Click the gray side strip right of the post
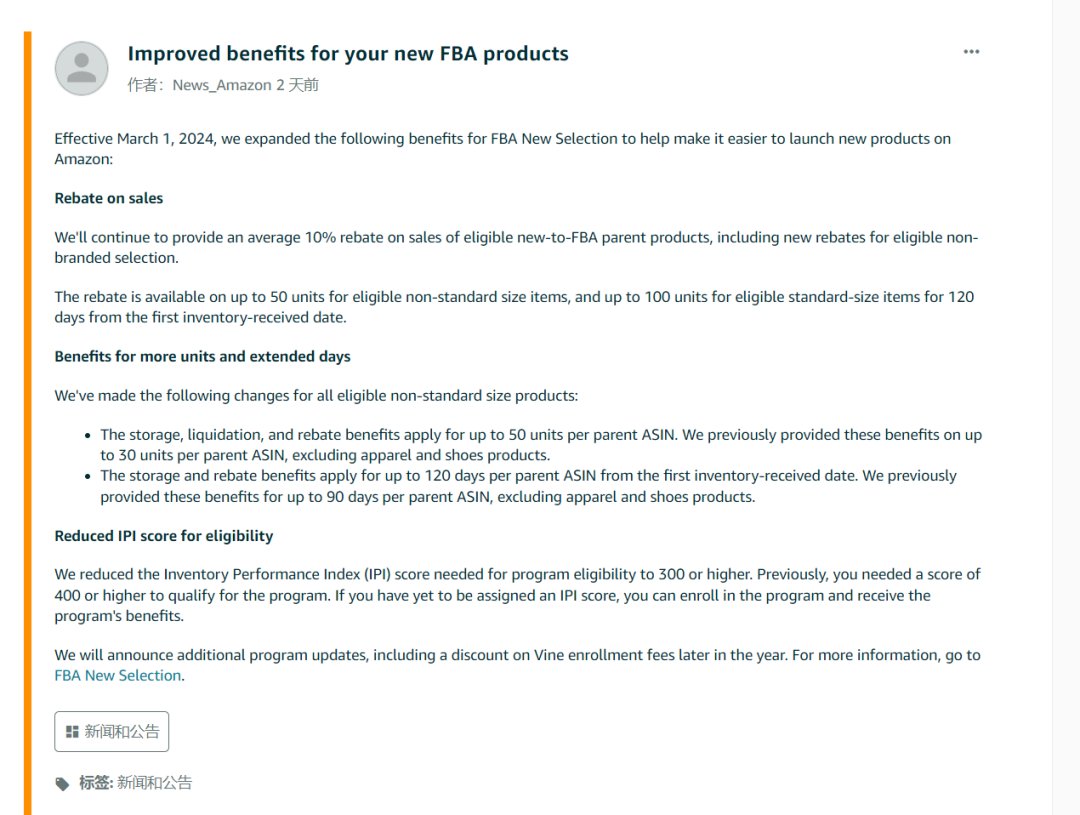Screen dimensions: 1080x815 (x=1066, y=400)
